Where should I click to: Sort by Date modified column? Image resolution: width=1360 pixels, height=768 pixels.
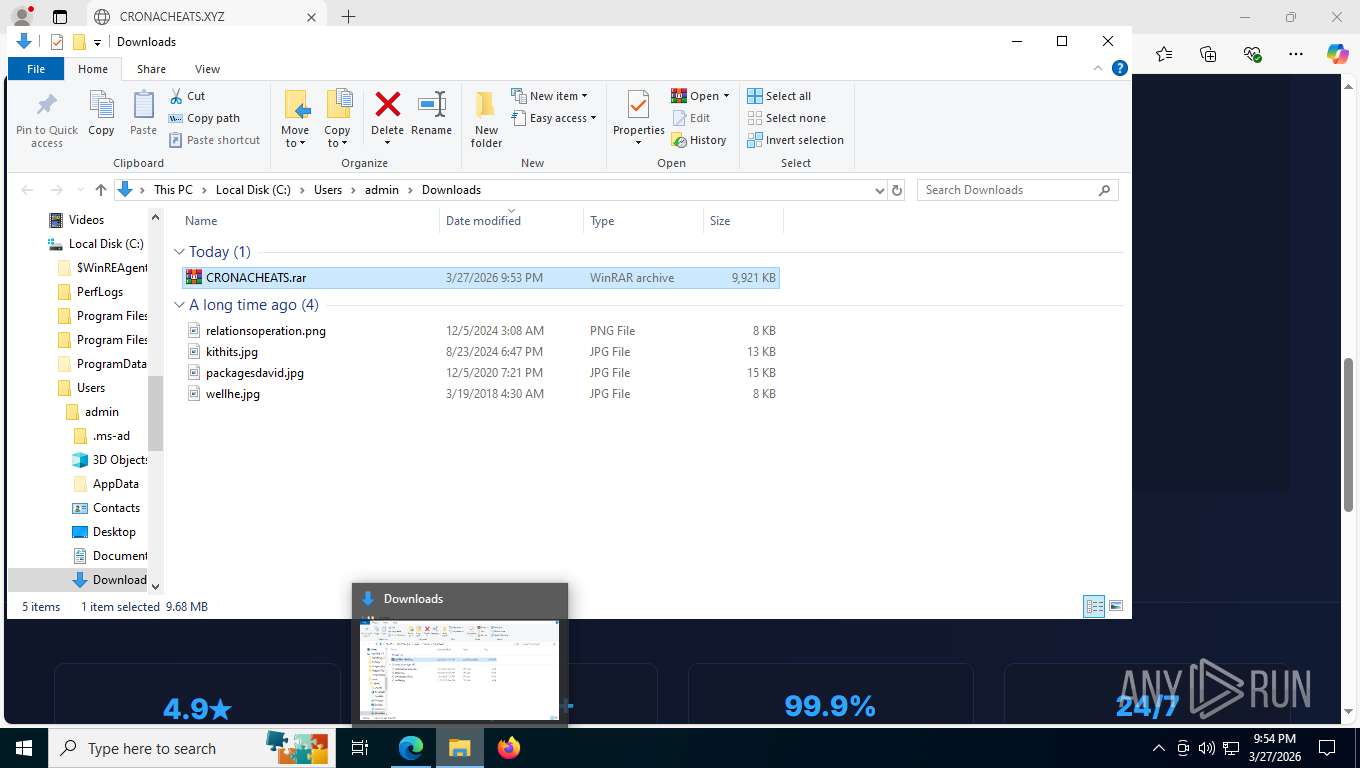click(x=511, y=221)
